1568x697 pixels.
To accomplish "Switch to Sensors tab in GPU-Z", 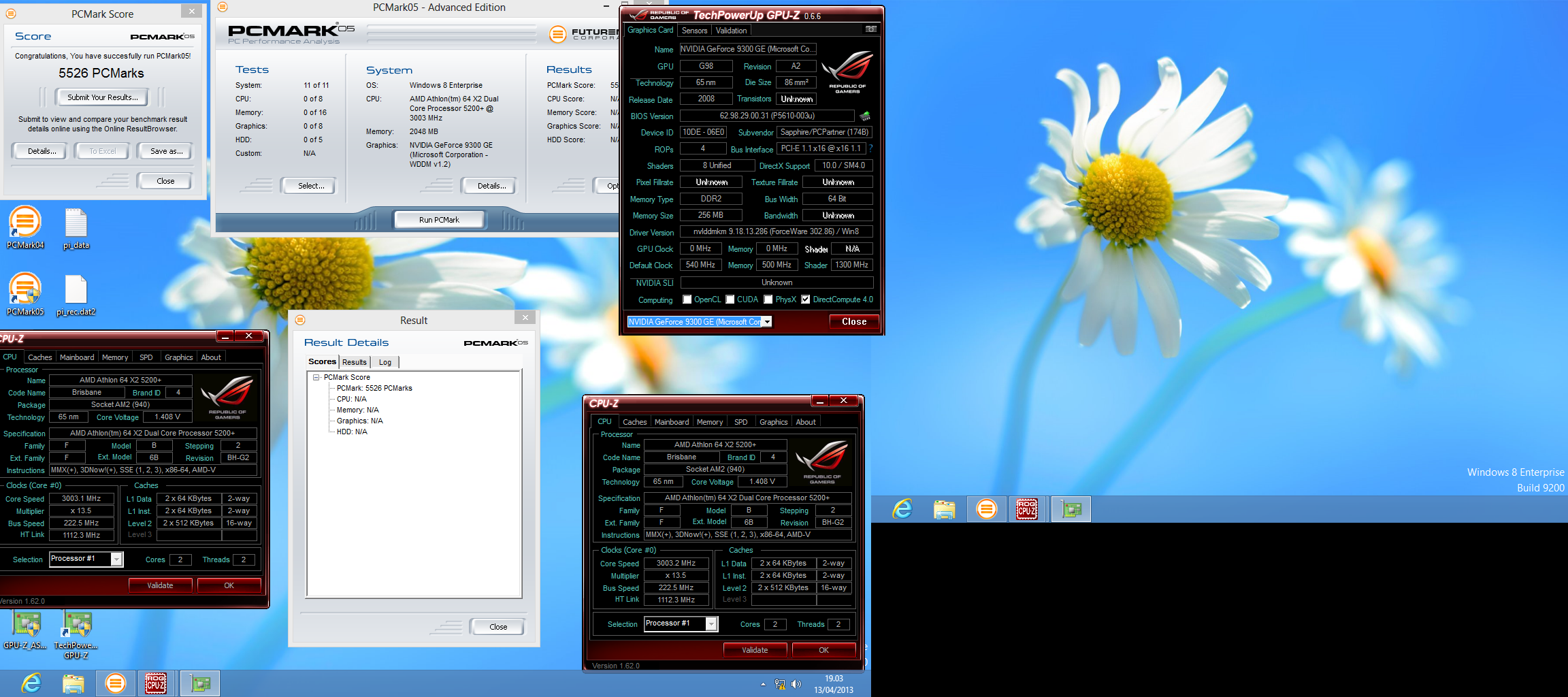I will (694, 31).
